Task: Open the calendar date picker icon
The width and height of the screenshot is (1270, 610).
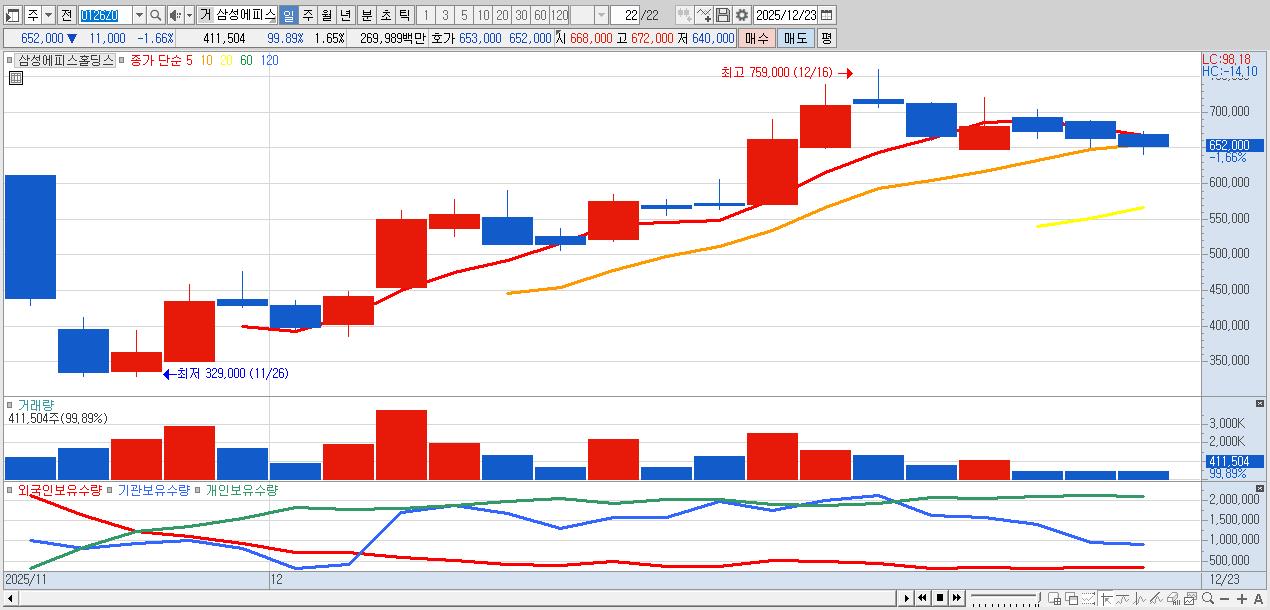Action: click(827, 15)
